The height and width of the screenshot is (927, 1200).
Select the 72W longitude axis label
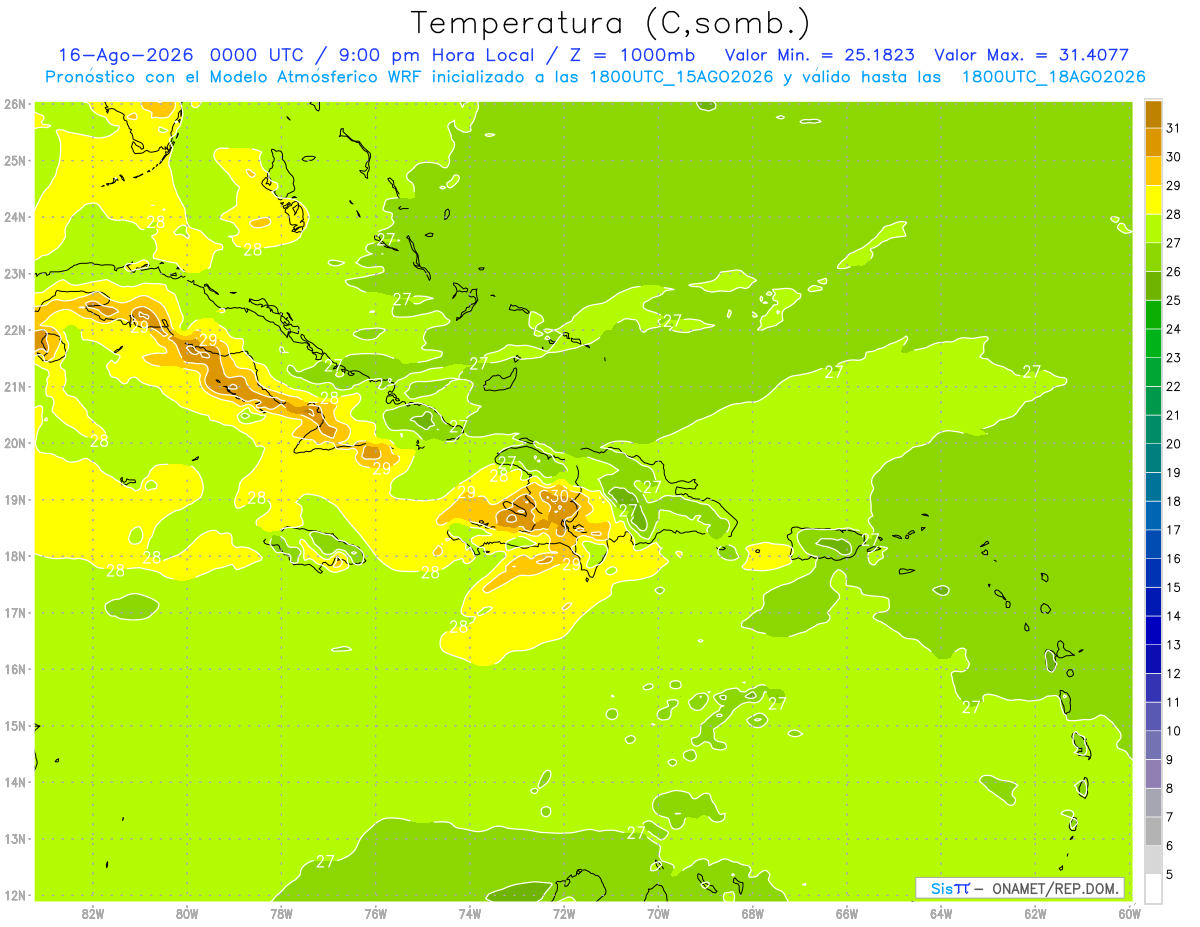tap(564, 913)
